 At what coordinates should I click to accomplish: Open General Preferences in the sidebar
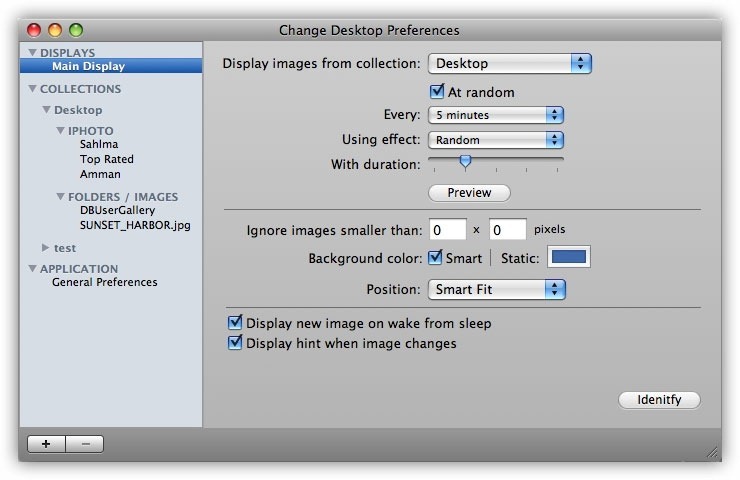104,282
